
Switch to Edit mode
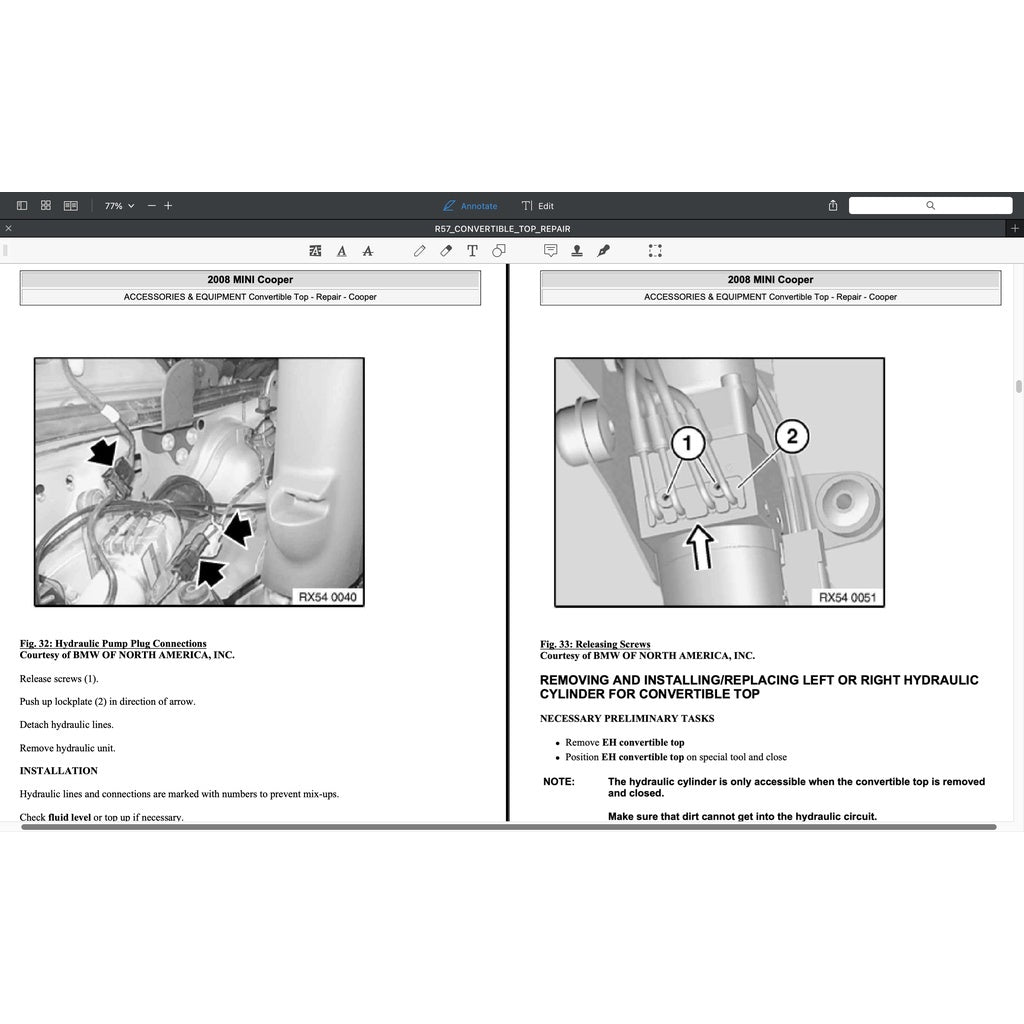tap(537, 206)
